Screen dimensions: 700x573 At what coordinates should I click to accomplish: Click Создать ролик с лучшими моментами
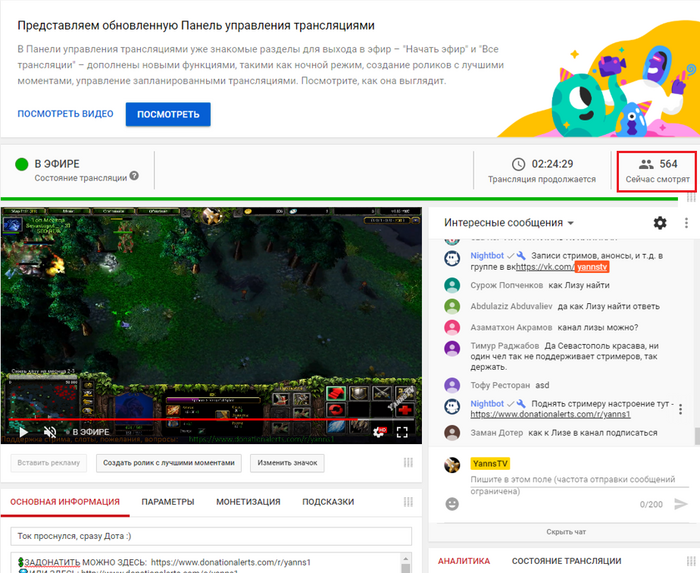[x=169, y=463]
